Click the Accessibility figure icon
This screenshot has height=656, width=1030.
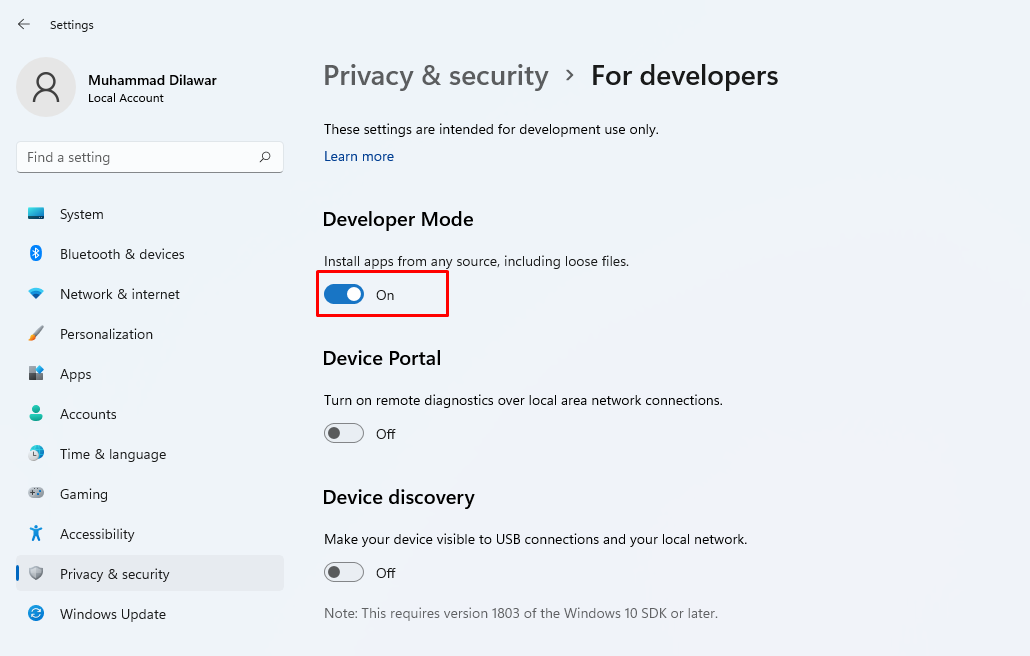pos(36,533)
